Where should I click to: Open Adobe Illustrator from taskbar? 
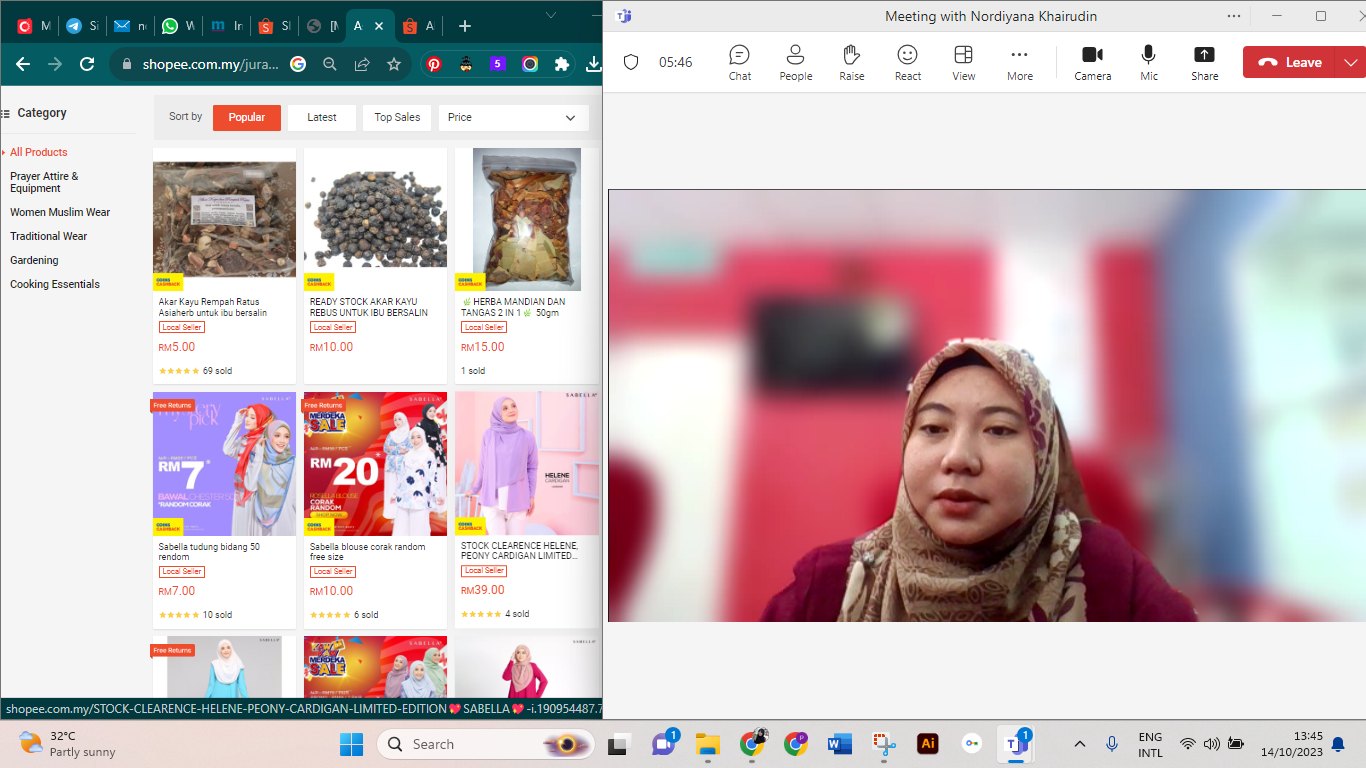(x=927, y=744)
